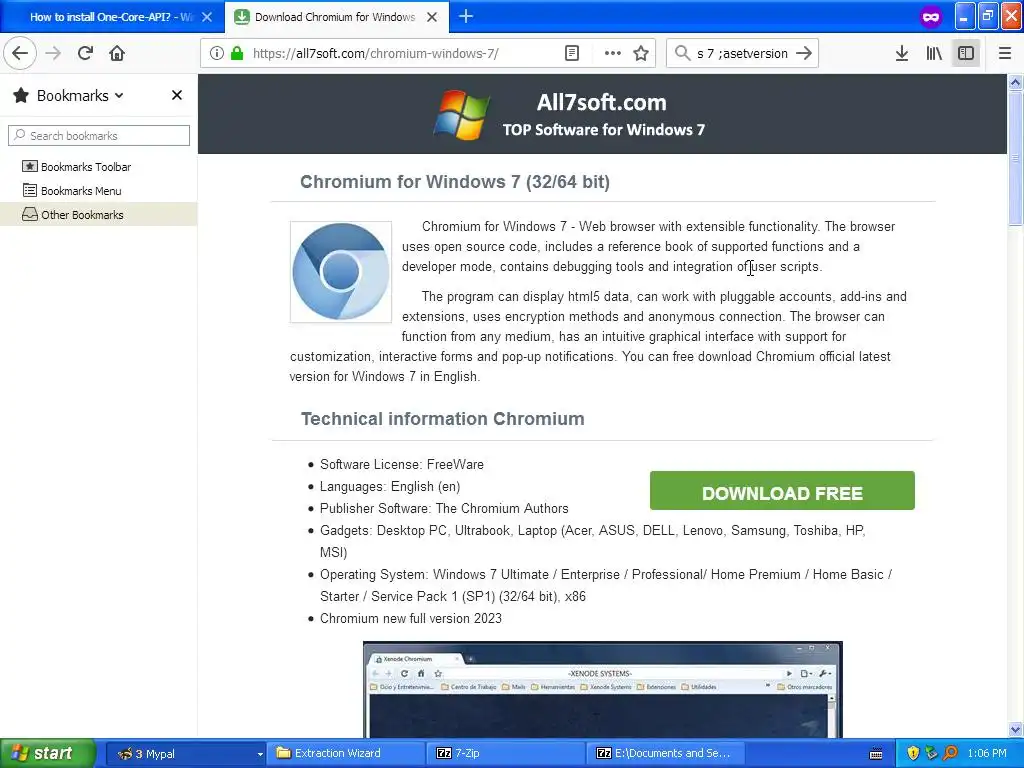
Task: Bookmark this page with the star
Action: [x=641, y=54]
